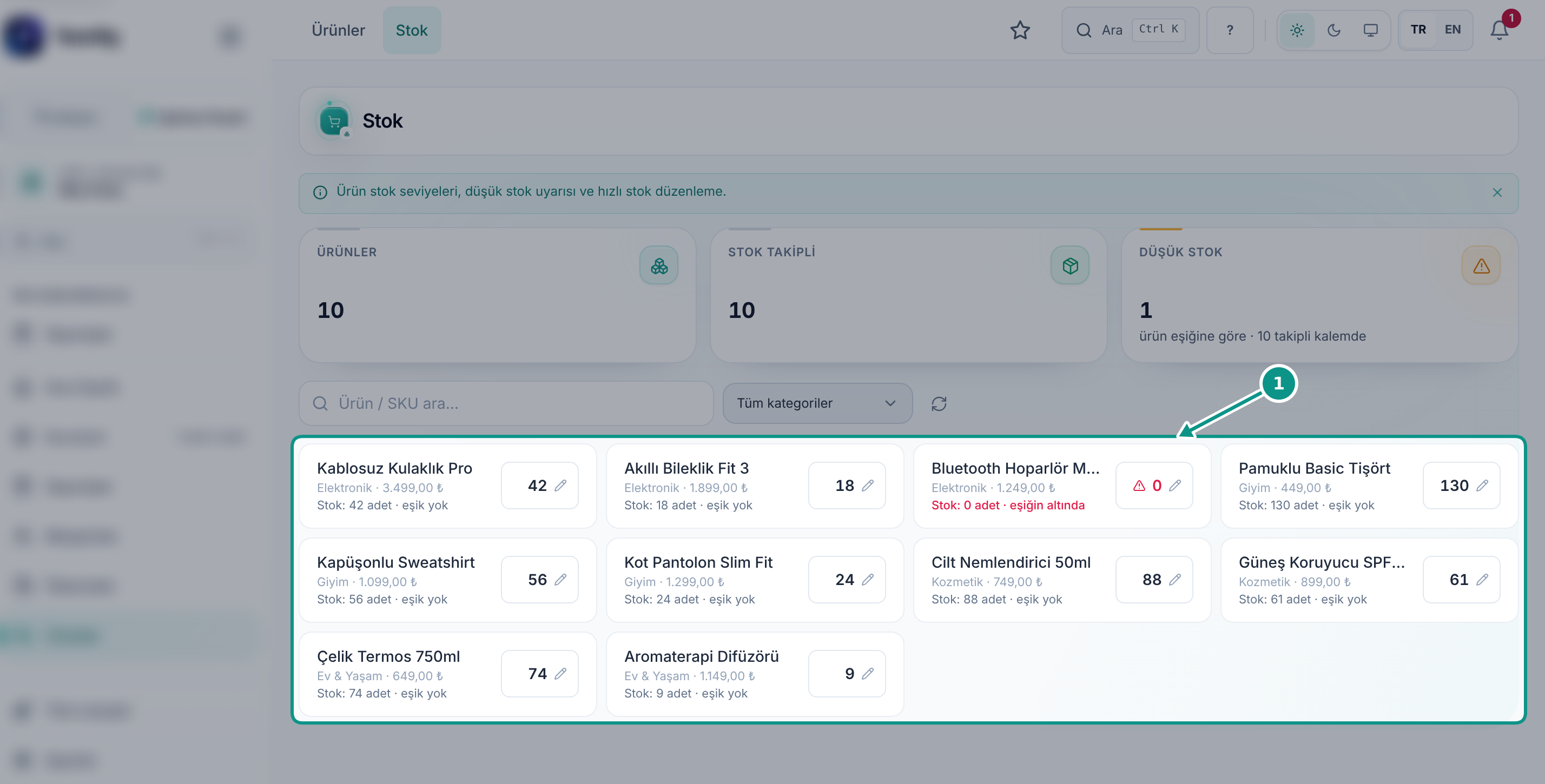Open the Ürünler tab
The image size is (1545, 784).
click(338, 30)
